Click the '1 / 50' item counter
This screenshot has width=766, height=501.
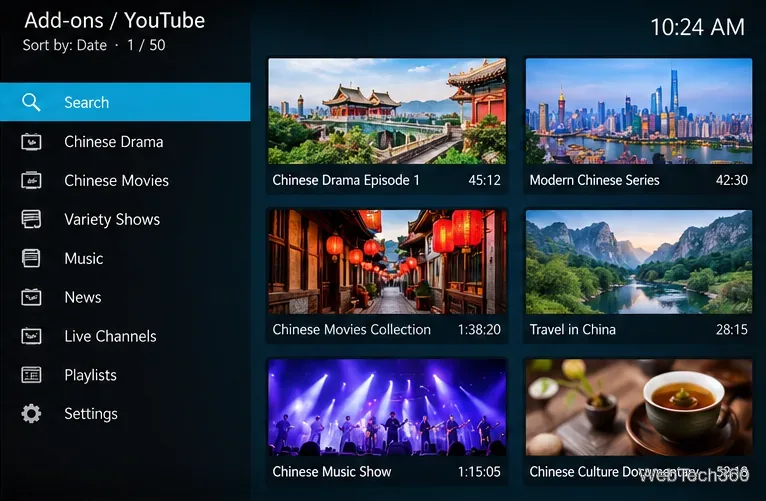(x=146, y=45)
